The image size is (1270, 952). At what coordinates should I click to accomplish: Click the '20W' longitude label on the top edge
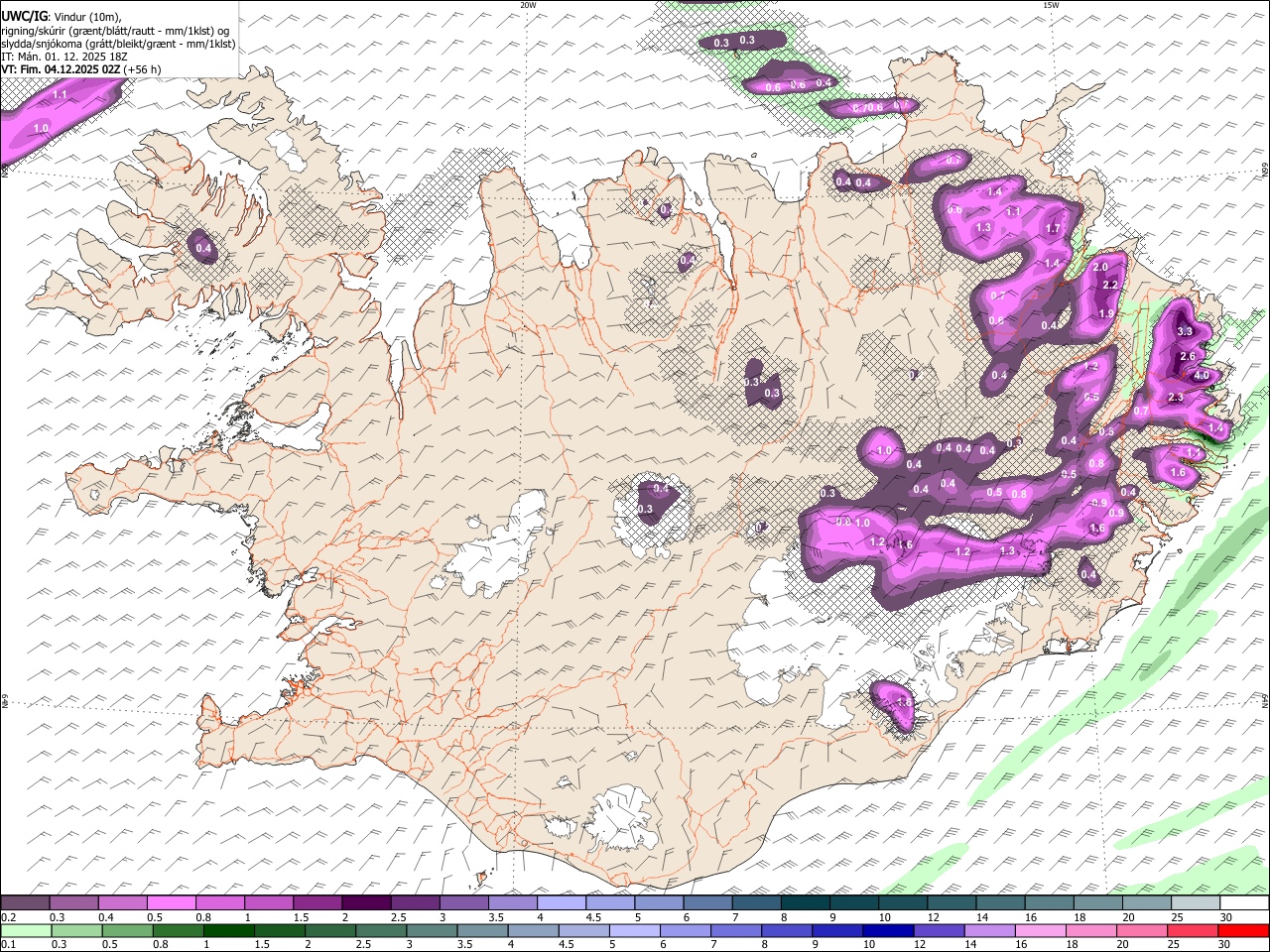pyautogui.click(x=528, y=5)
